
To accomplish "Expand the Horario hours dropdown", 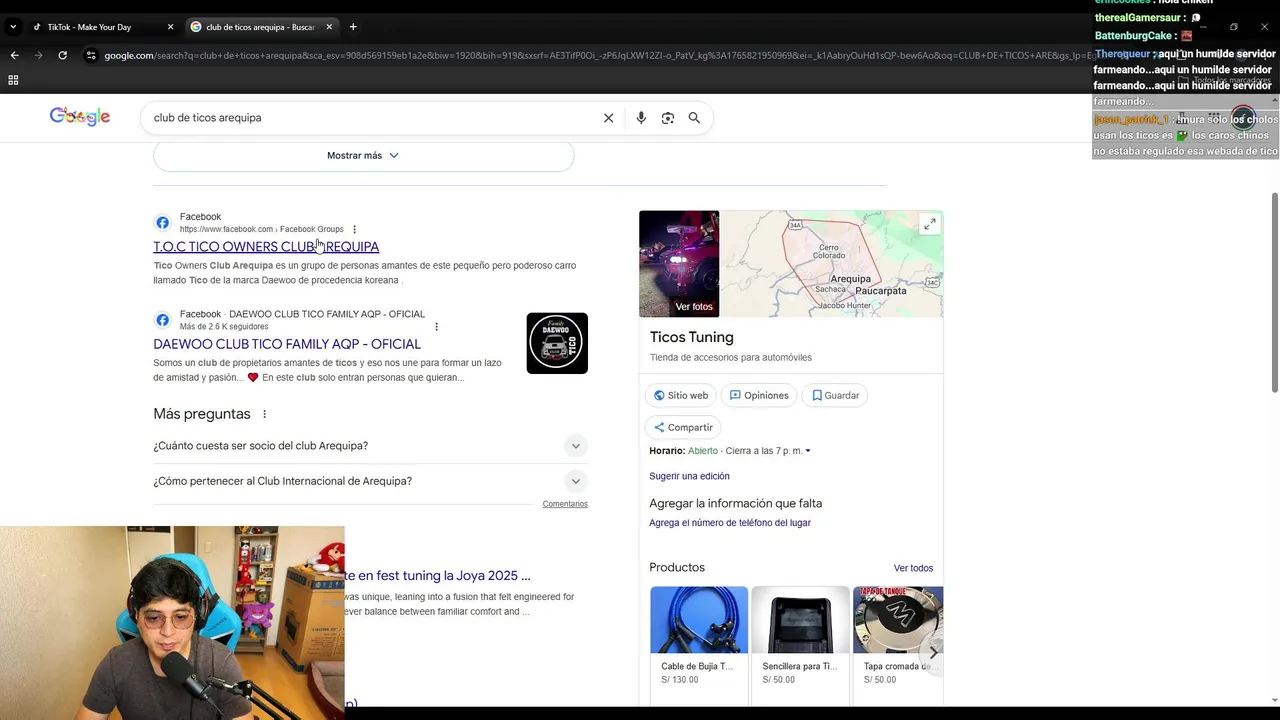I will pyautogui.click(x=808, y=451).
